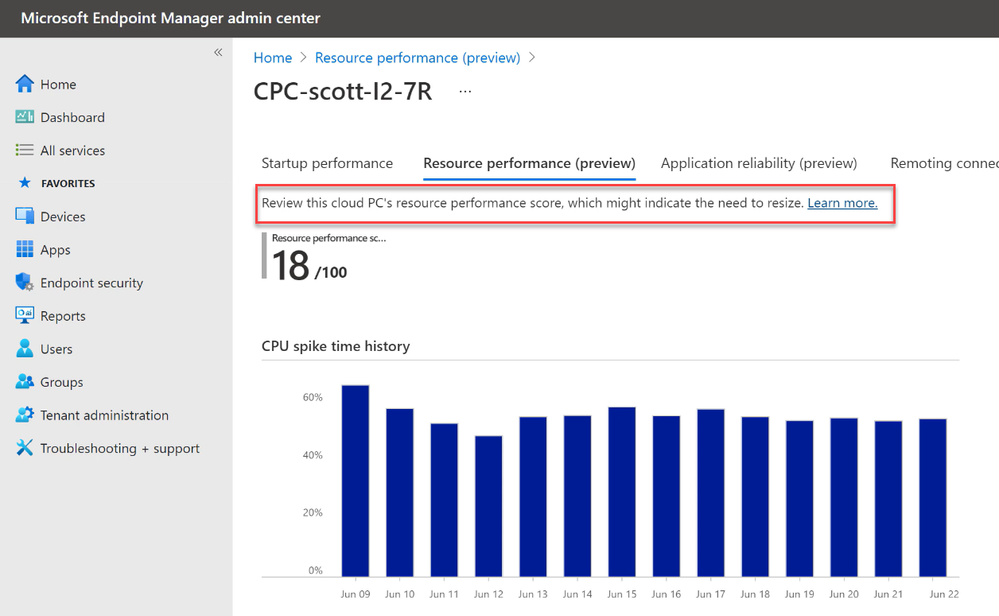This screenshot has height=616, width=999.
Task: Go to All services label
Action: coord(73,150)
